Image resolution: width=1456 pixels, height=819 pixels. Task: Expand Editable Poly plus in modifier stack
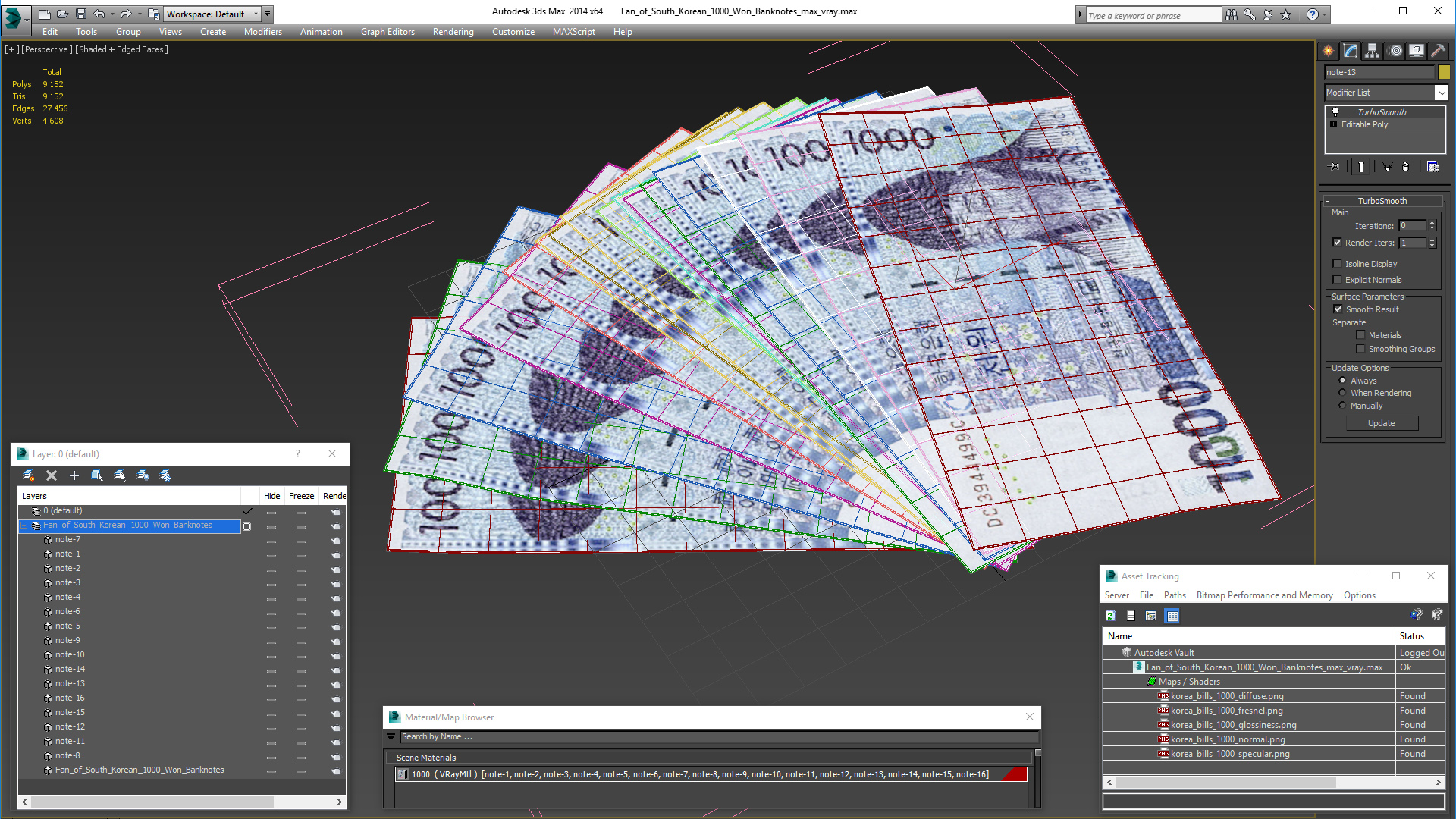[x=1334, y=124]
